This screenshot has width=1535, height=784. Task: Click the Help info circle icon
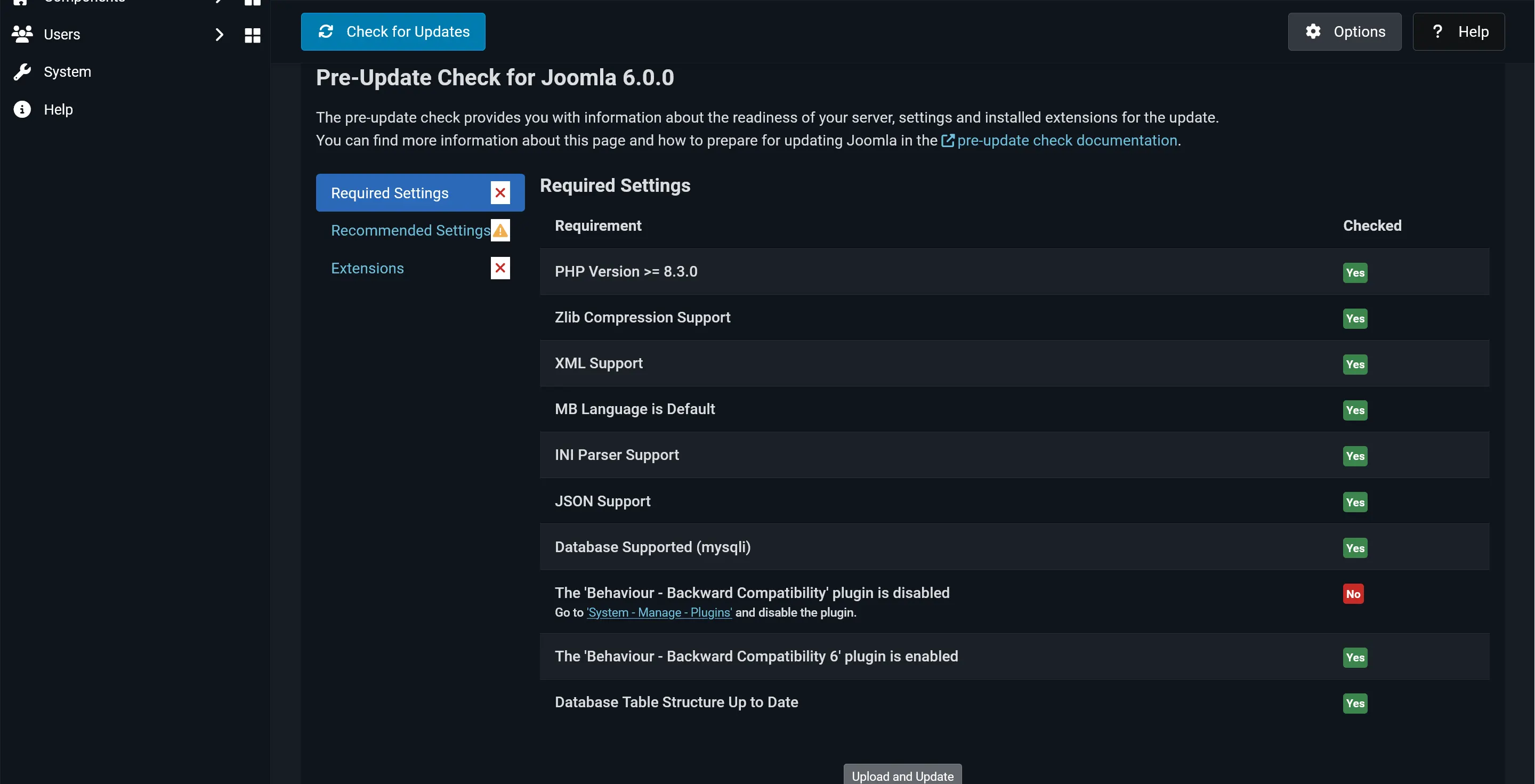(22, 110)
